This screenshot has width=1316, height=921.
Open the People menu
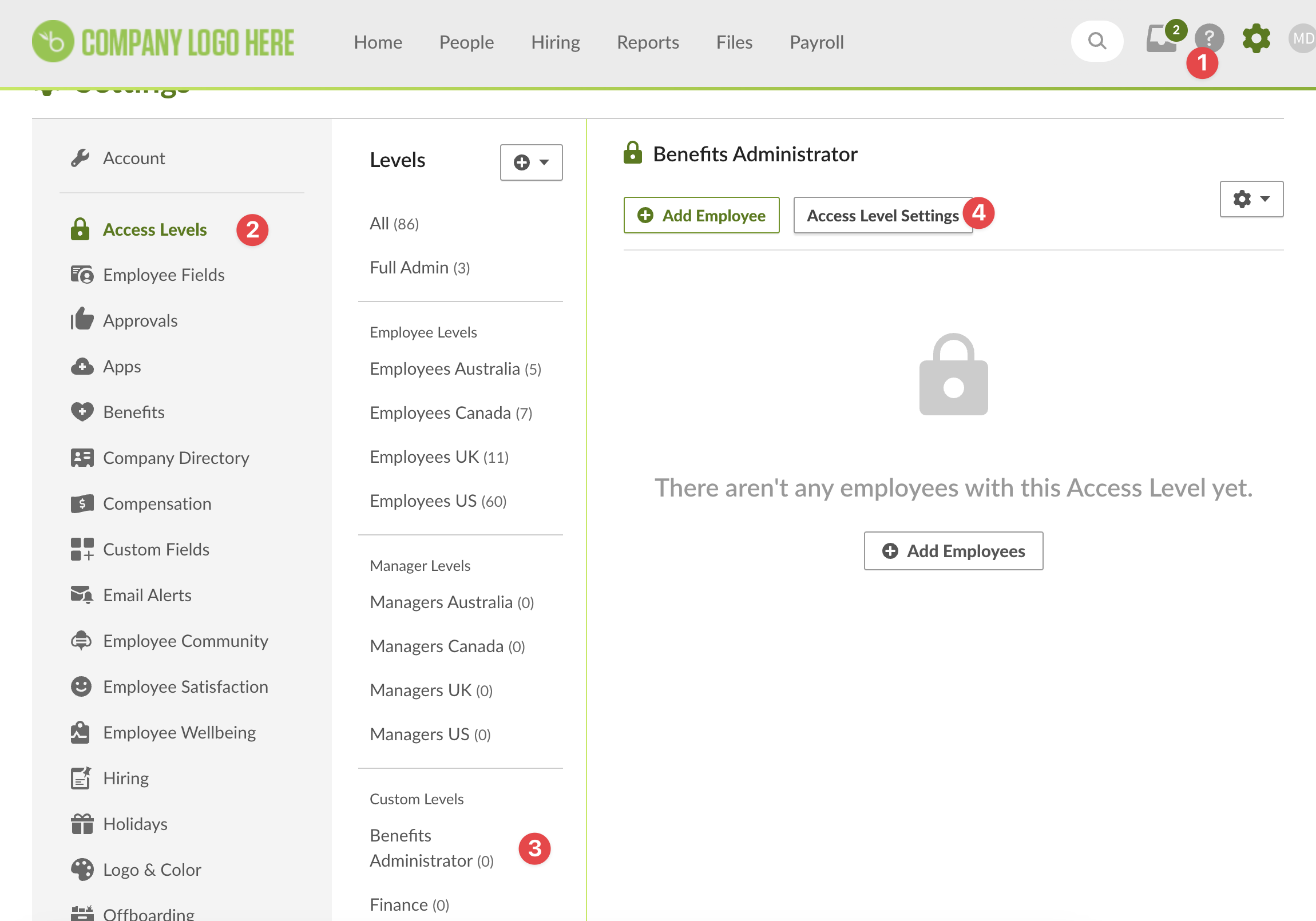pyautogui.click(x=466, y=42)
